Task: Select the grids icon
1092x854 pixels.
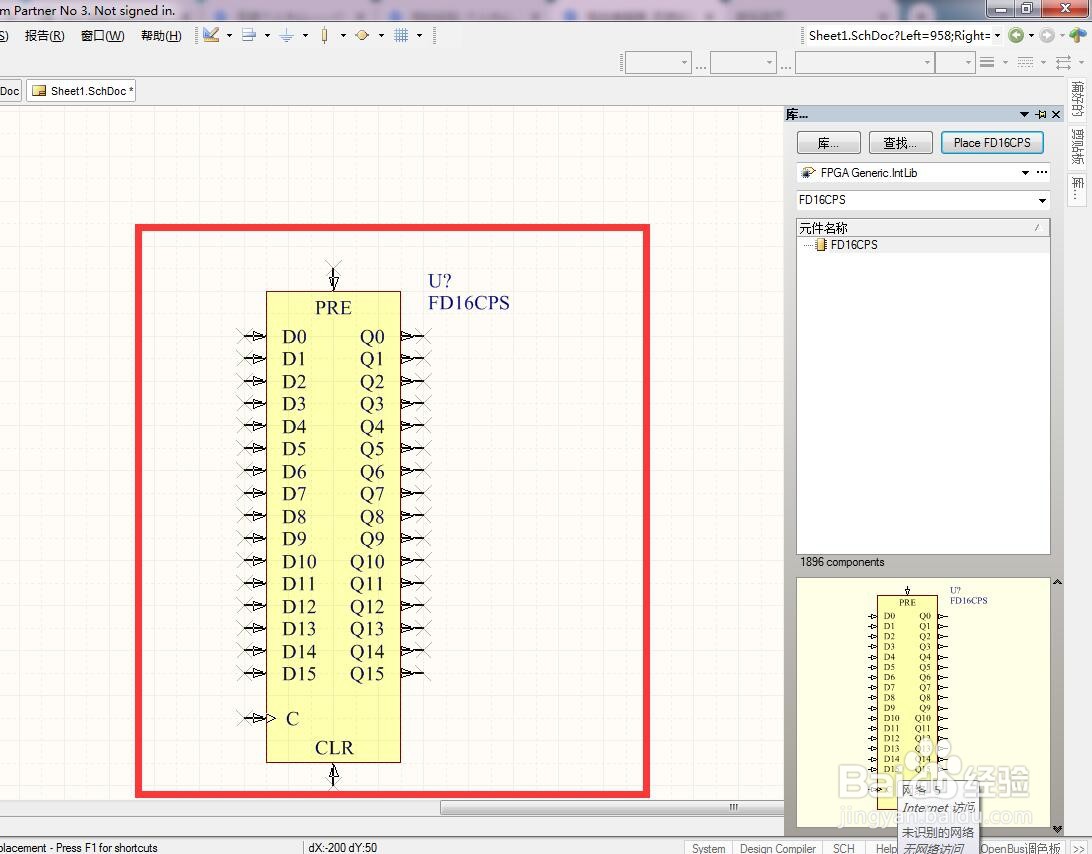Action: 401,35
